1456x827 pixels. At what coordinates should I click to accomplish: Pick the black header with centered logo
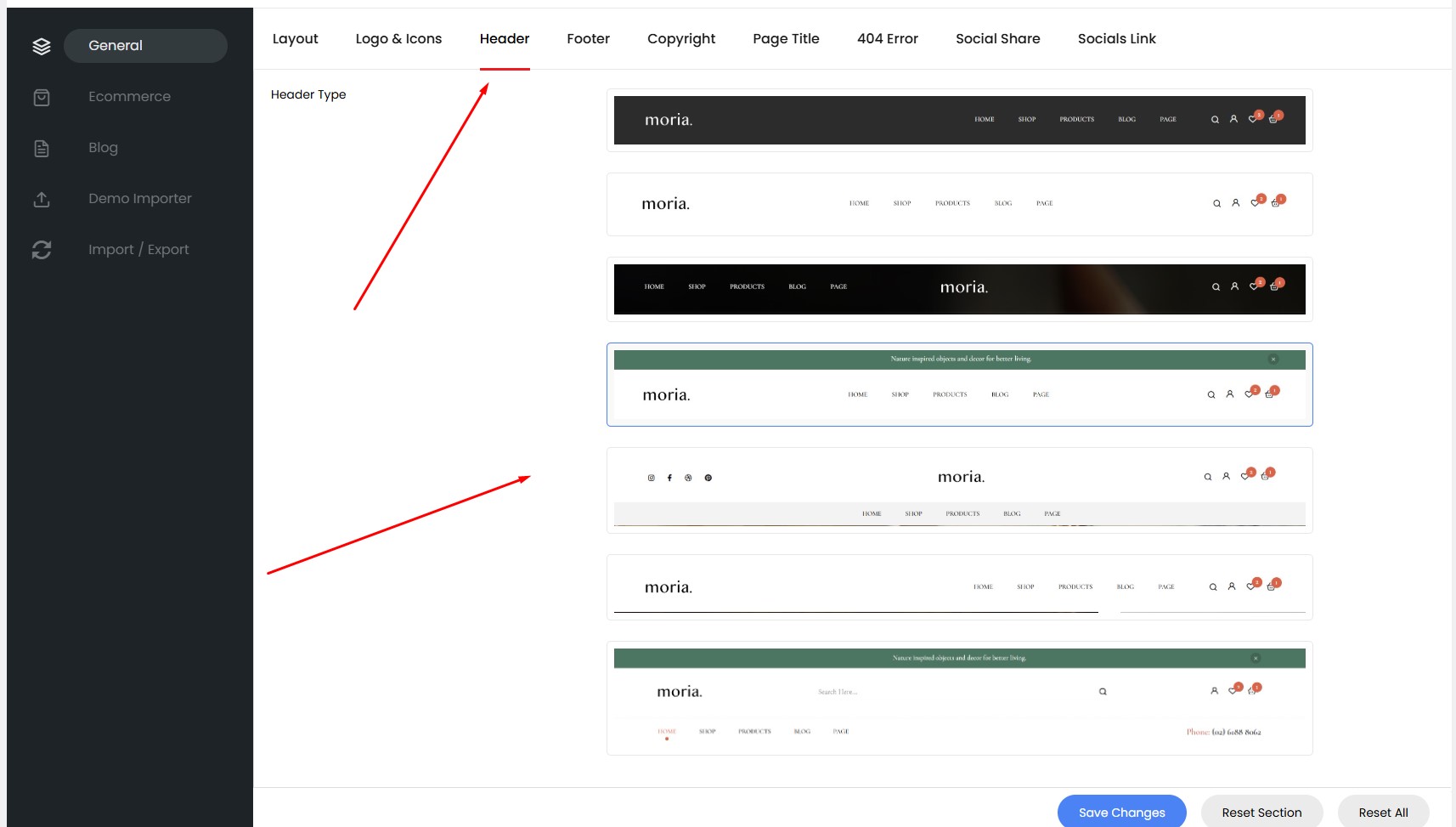[959, 289]
